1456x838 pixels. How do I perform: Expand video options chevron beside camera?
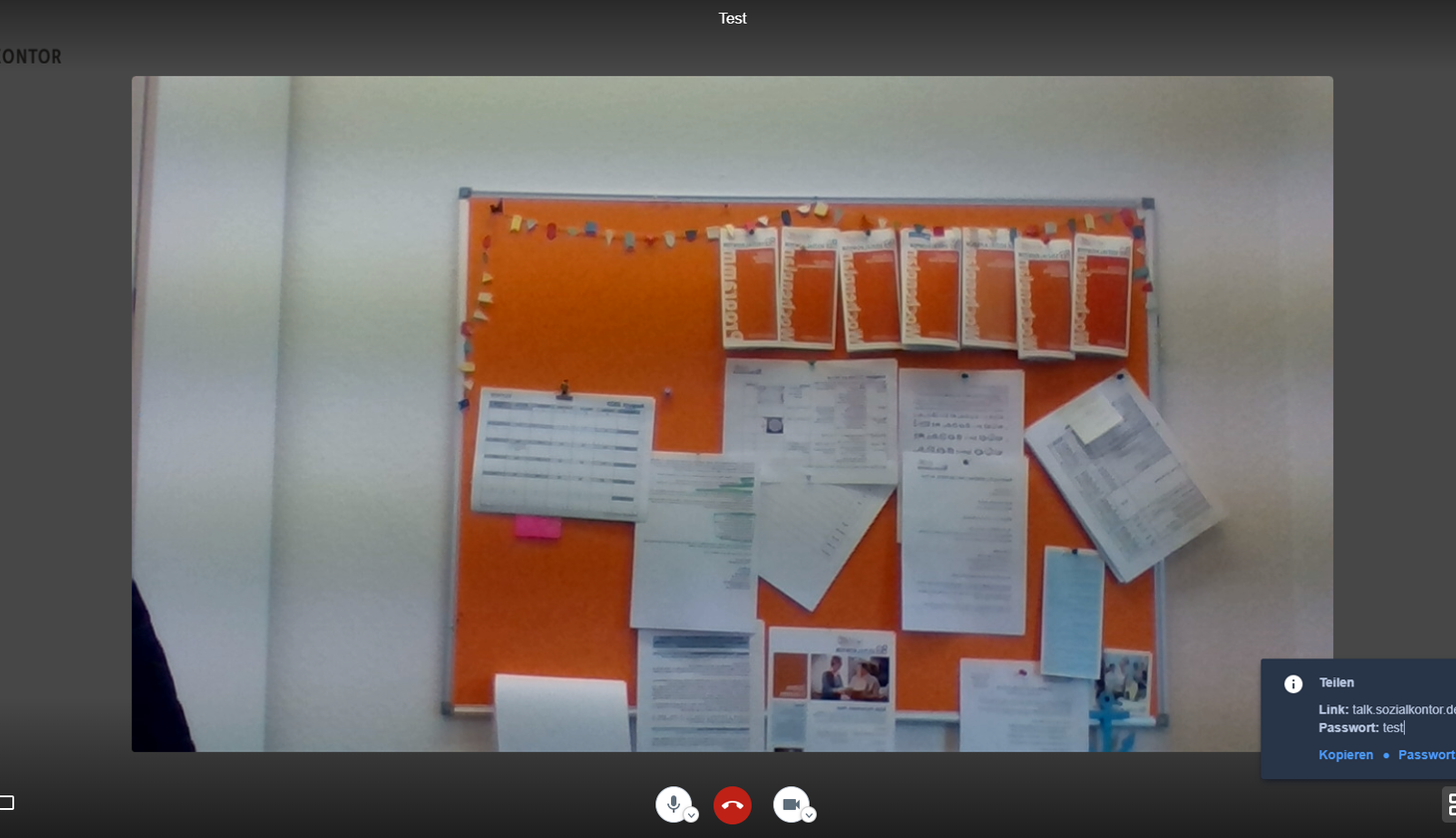(809, 815)
